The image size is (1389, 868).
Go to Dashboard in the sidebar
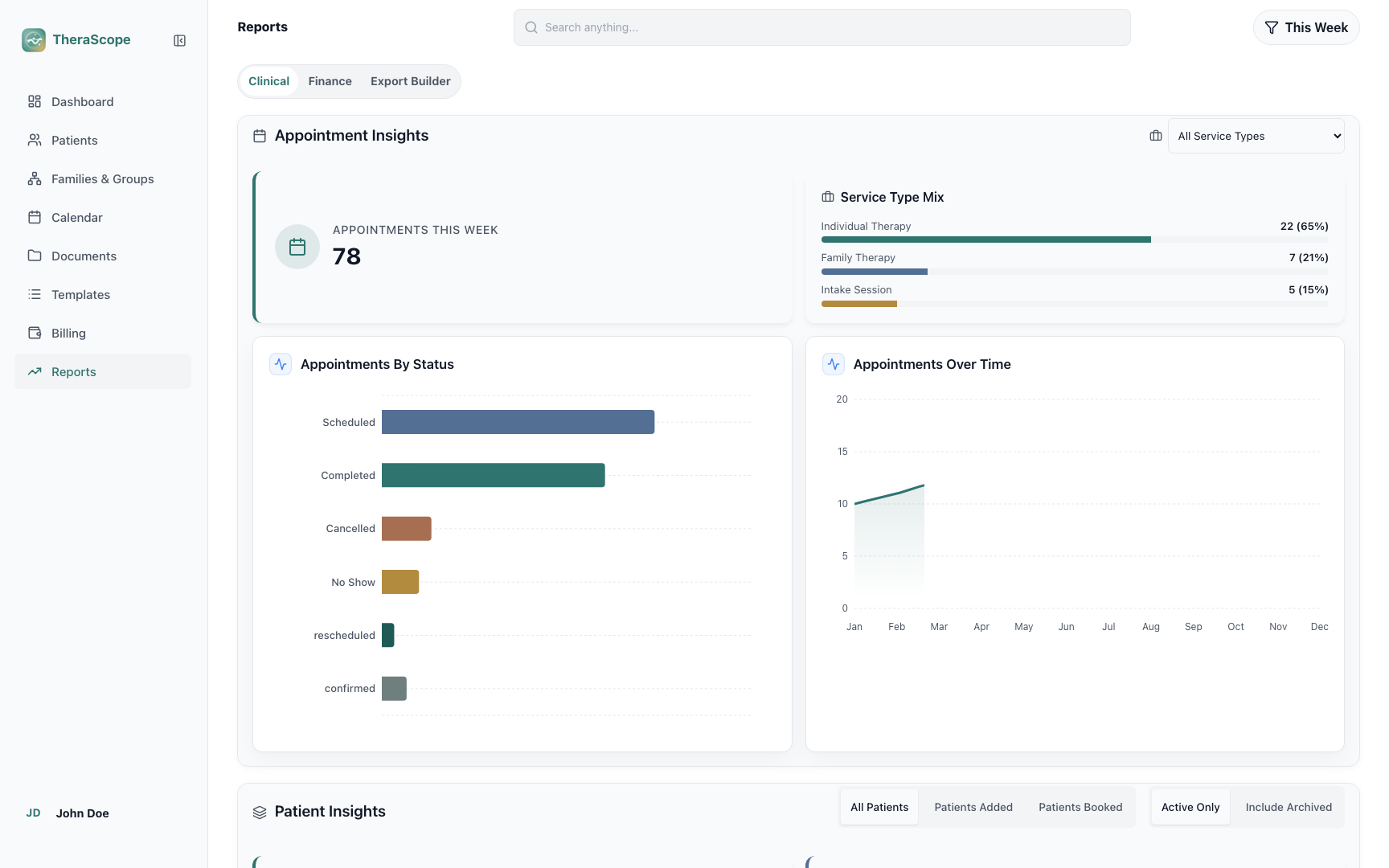(103, 101)
